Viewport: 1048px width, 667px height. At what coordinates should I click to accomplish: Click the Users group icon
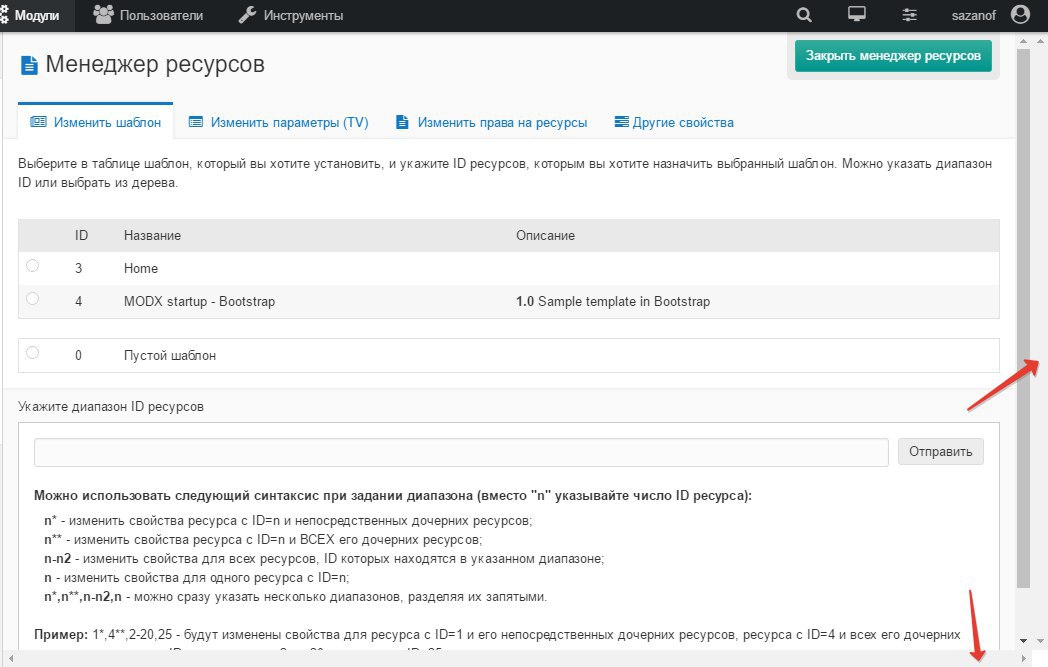[103, 15]
